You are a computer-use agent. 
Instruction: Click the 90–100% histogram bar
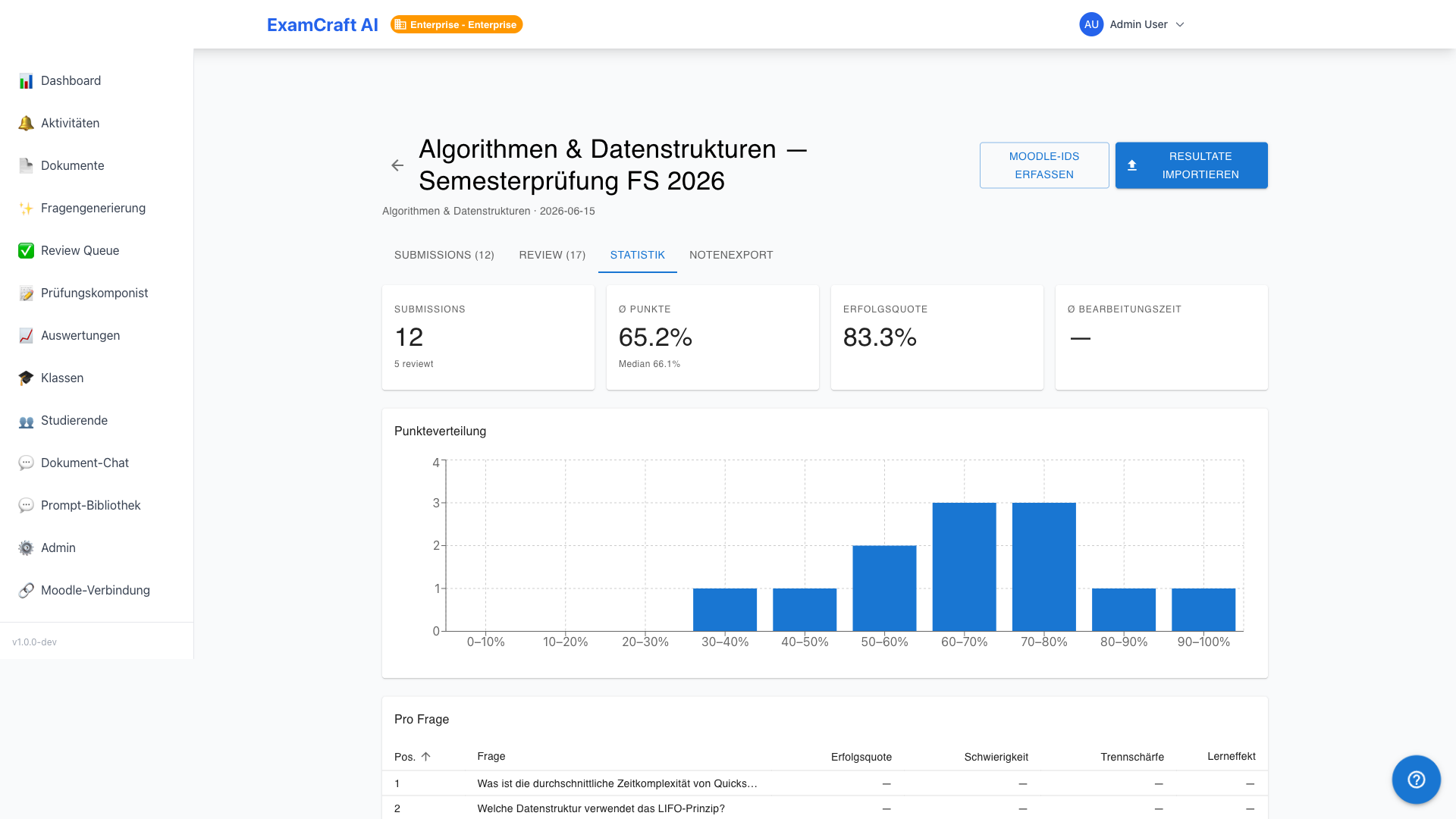[1203, 610]
